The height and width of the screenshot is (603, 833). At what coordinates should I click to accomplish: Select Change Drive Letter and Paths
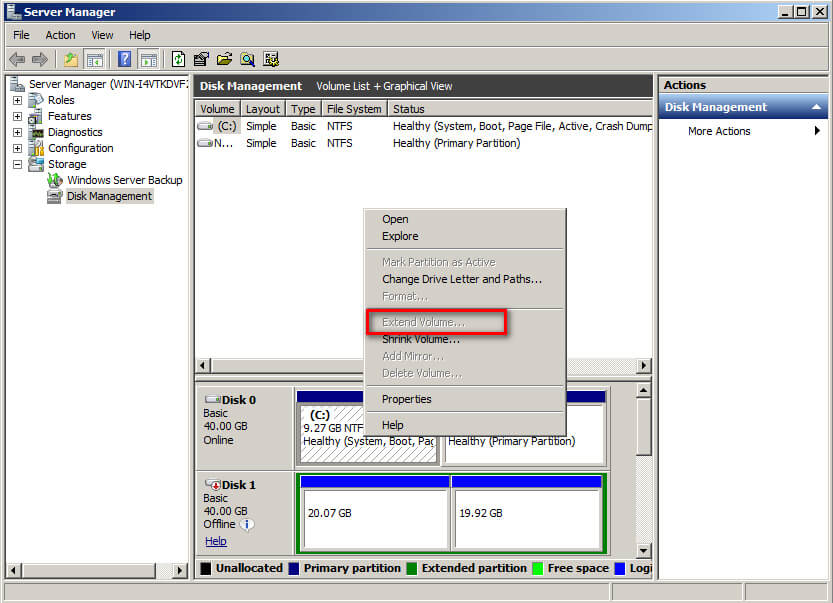(465, 279)
